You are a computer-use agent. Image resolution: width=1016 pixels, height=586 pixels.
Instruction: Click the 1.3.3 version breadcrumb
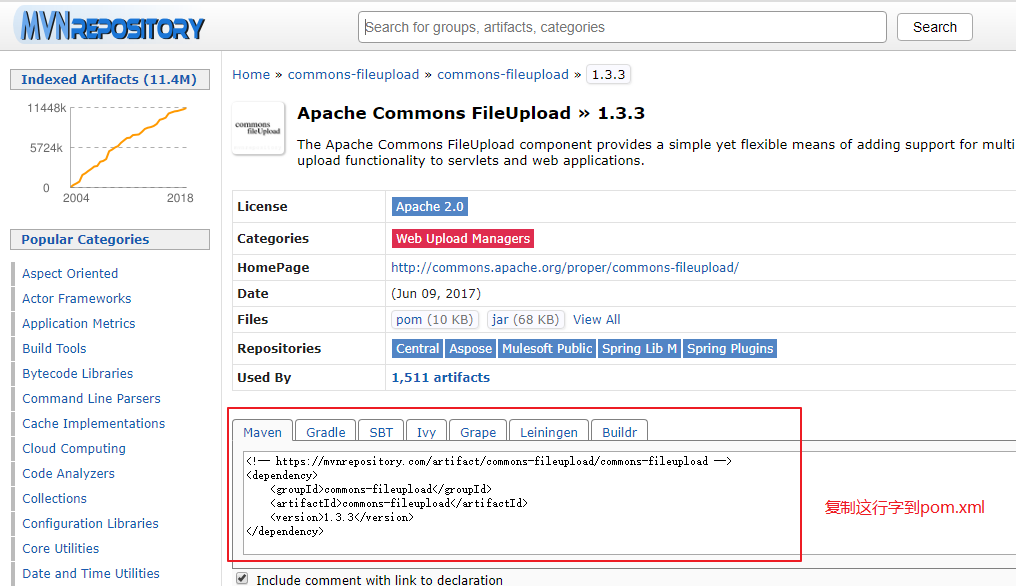[608, 75]
